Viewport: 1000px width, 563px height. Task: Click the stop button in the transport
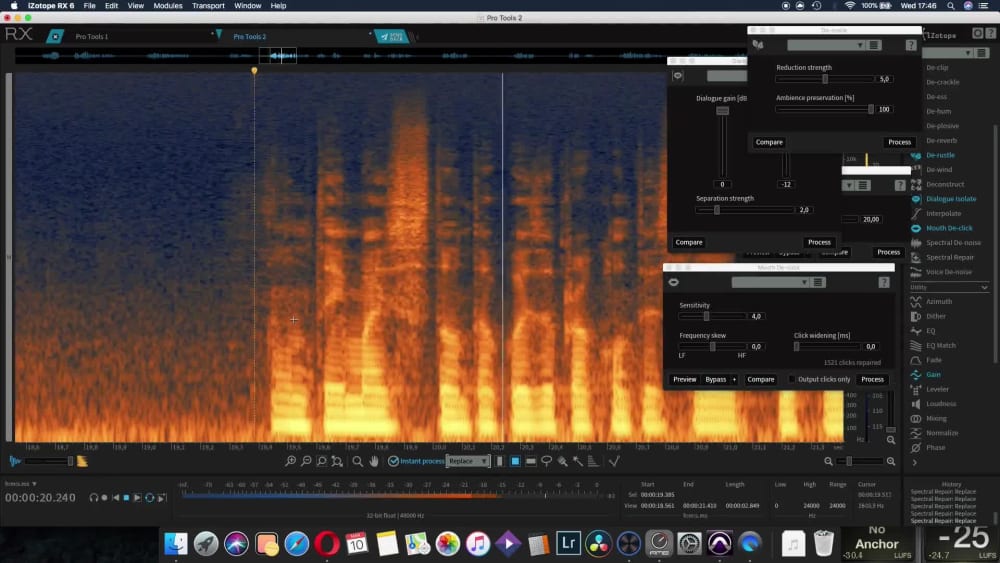126,497
